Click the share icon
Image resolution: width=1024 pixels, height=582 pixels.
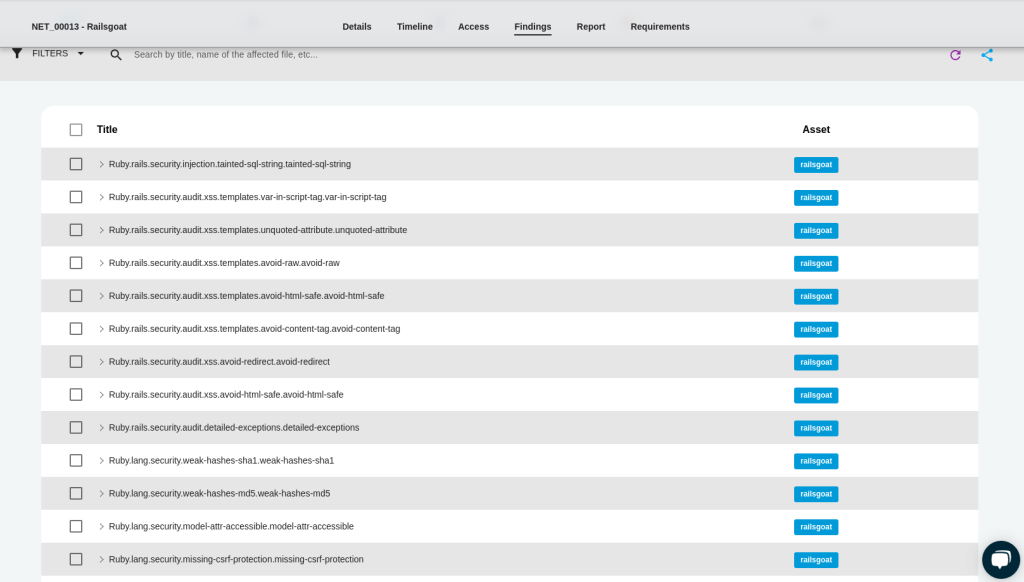[x=987, y=55]
